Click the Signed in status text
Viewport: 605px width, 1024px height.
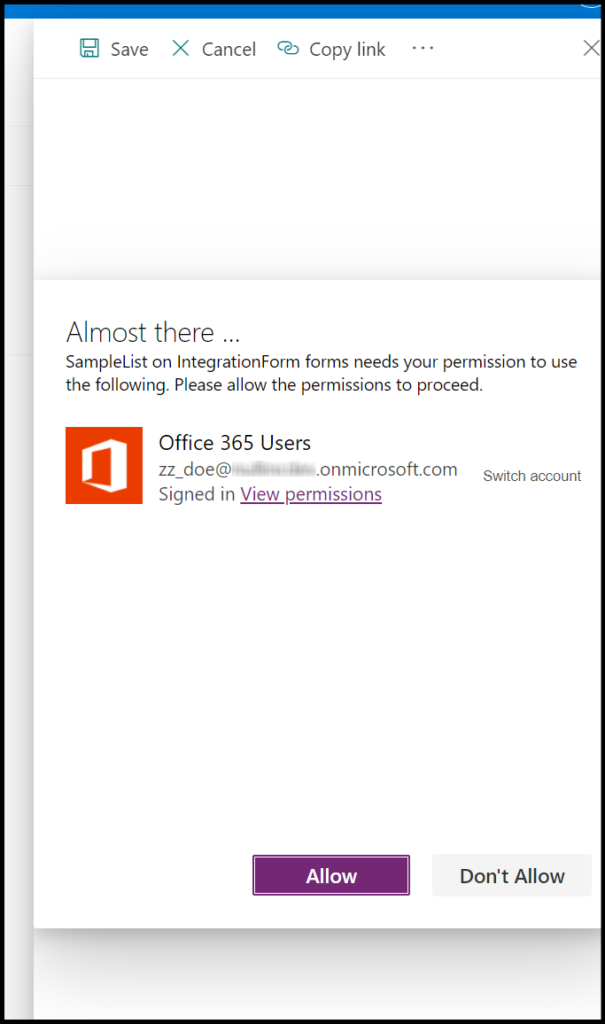pyautogui.click(x=196, y=494)
